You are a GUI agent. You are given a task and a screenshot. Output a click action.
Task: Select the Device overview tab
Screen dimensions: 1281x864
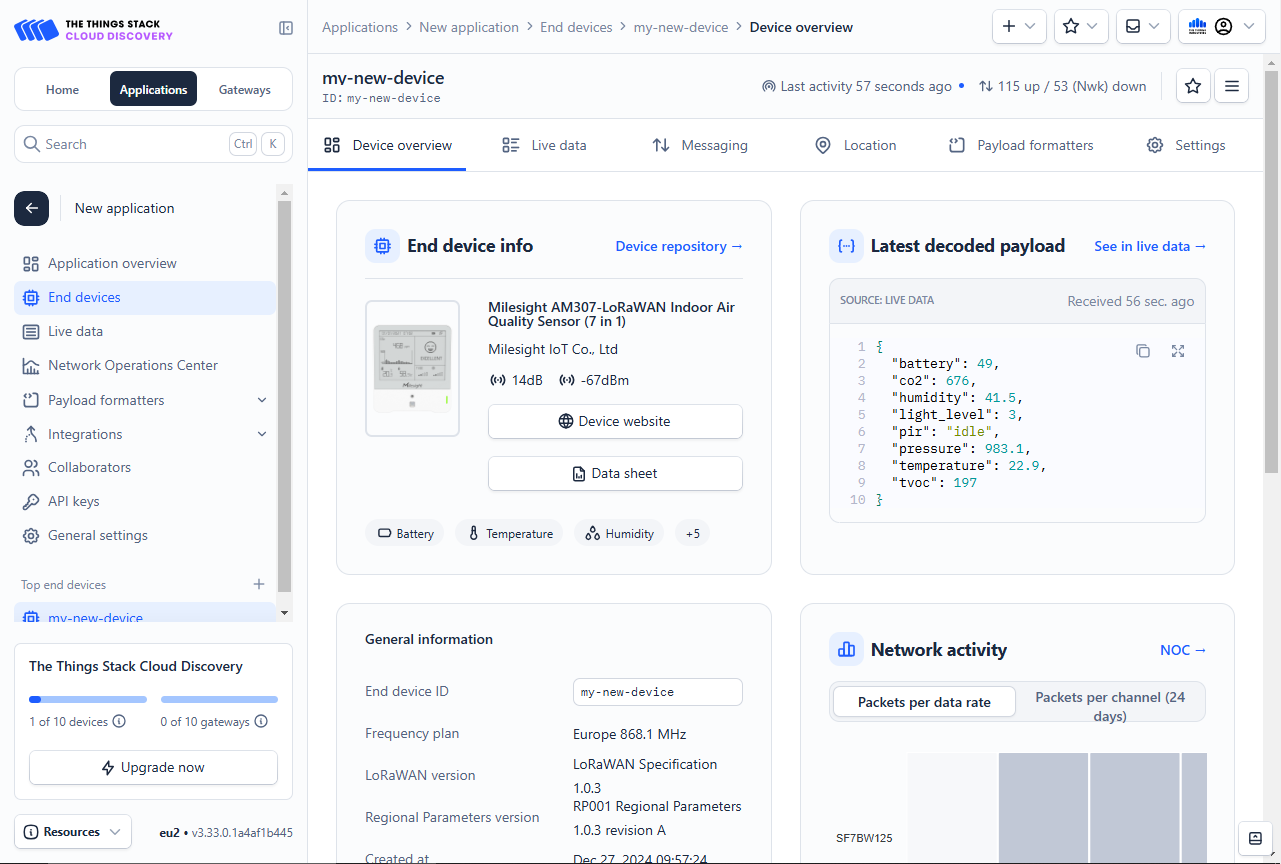click(388, 145)
